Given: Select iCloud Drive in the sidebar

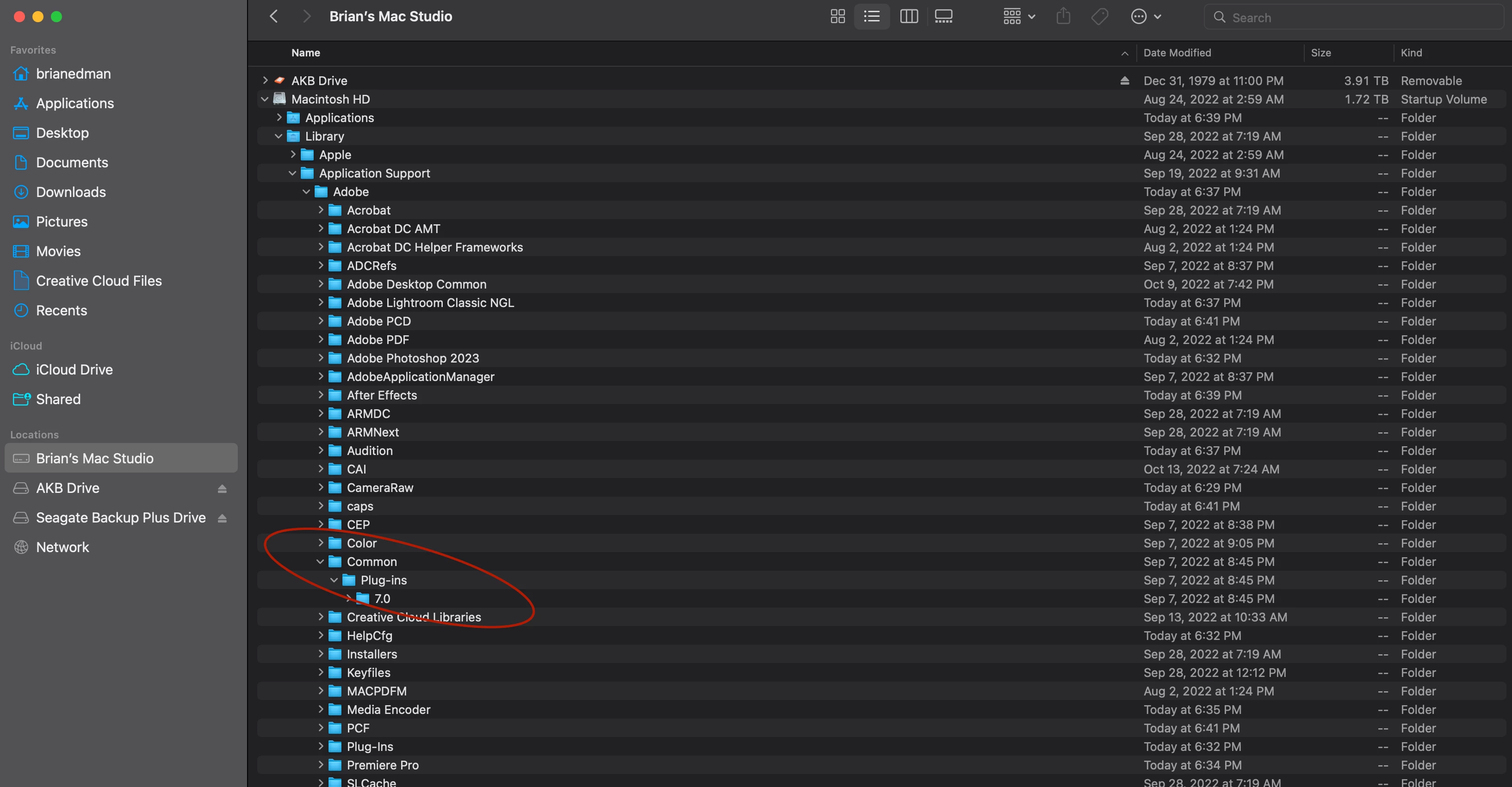Looking at the screenshot, I should (x=74, y=369).
